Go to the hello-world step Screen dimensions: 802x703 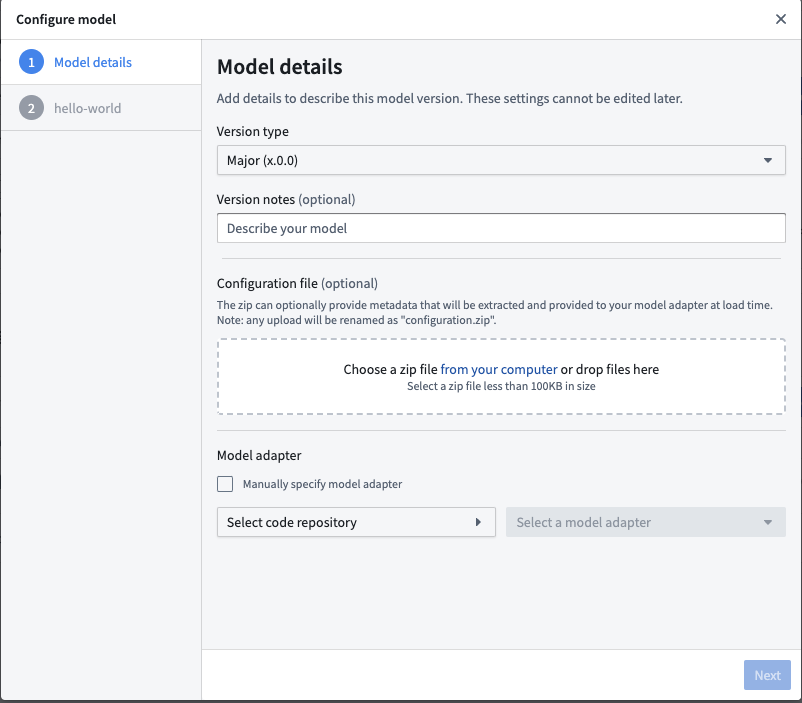coord(101,108)
